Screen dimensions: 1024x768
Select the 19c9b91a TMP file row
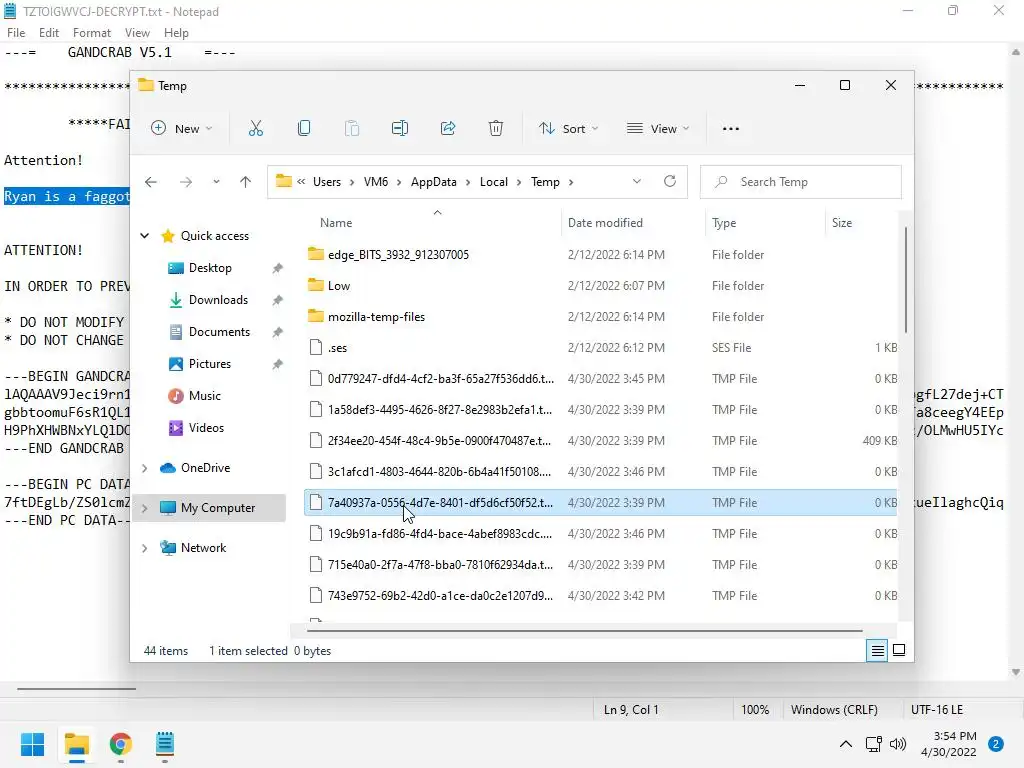[x=601, y=534]
